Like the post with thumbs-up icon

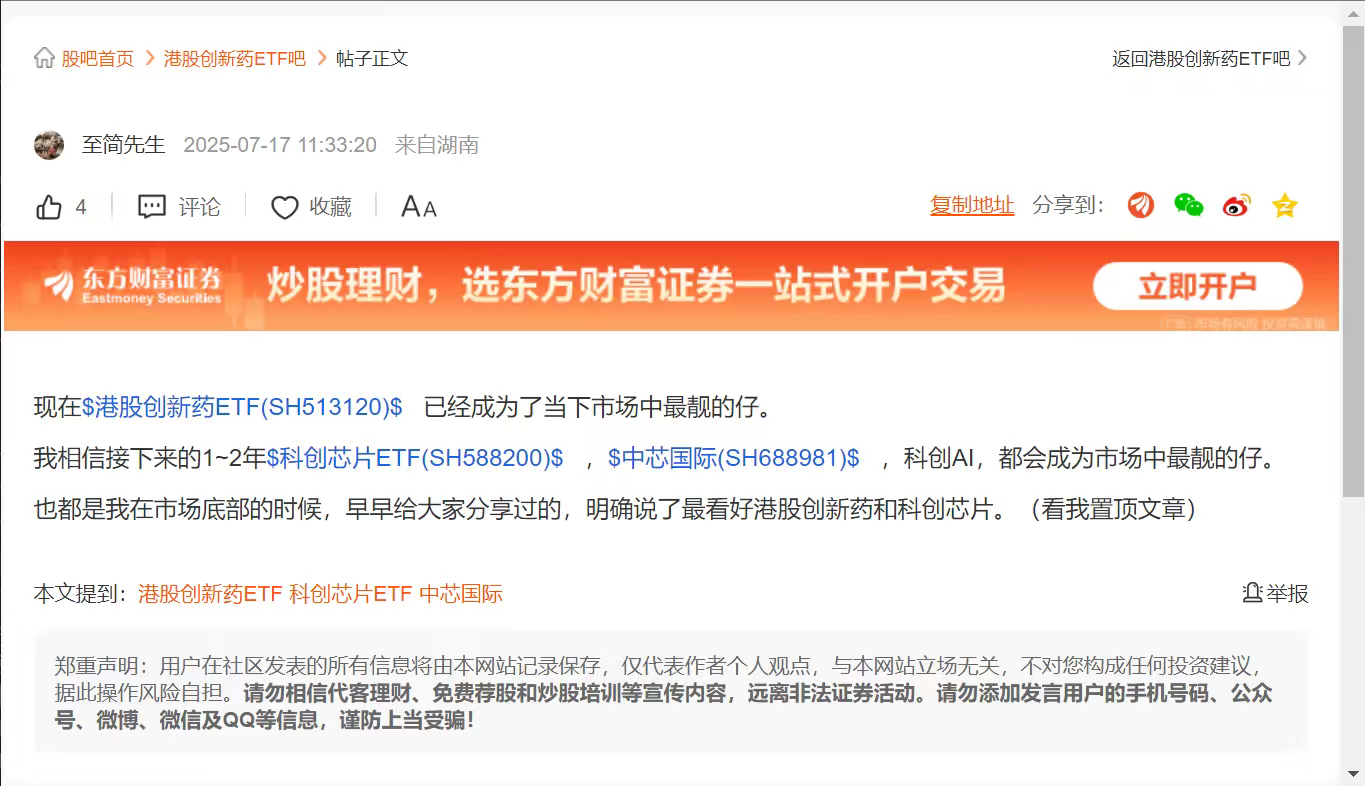point(49,207)
